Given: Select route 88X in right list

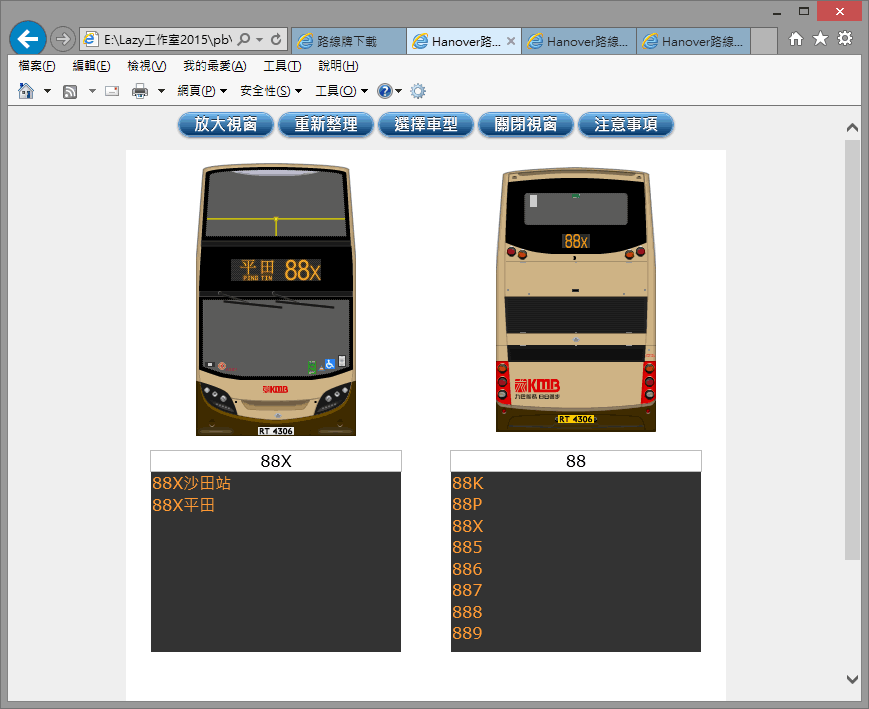Looking at the screenshot, I should [x=468, y=526].
